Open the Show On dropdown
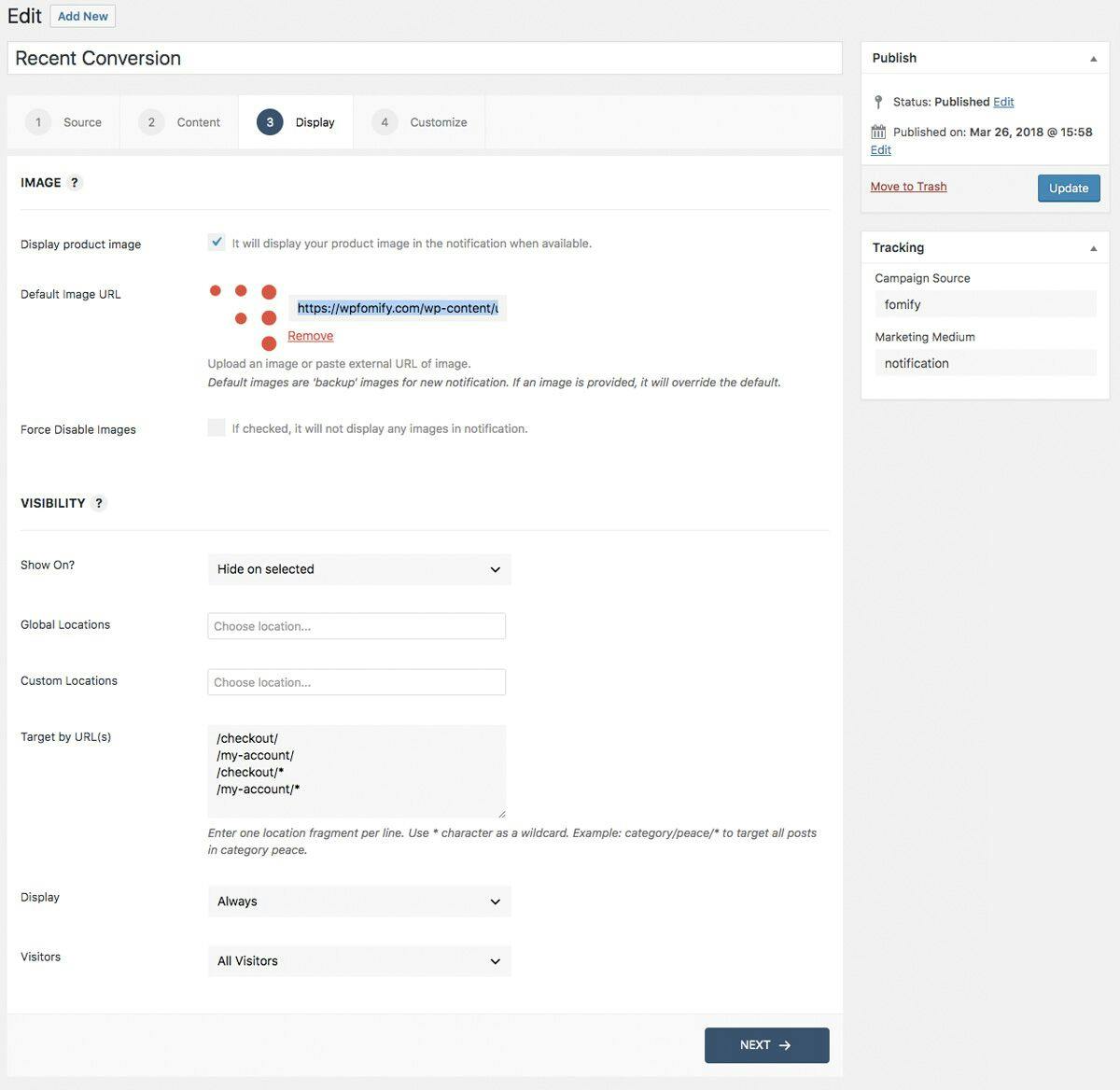 point(359,569)
